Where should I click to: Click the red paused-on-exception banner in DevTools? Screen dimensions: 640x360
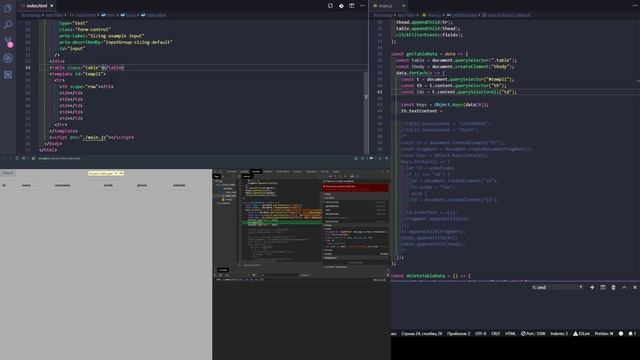pyautogui.click(x=355, y=187)
